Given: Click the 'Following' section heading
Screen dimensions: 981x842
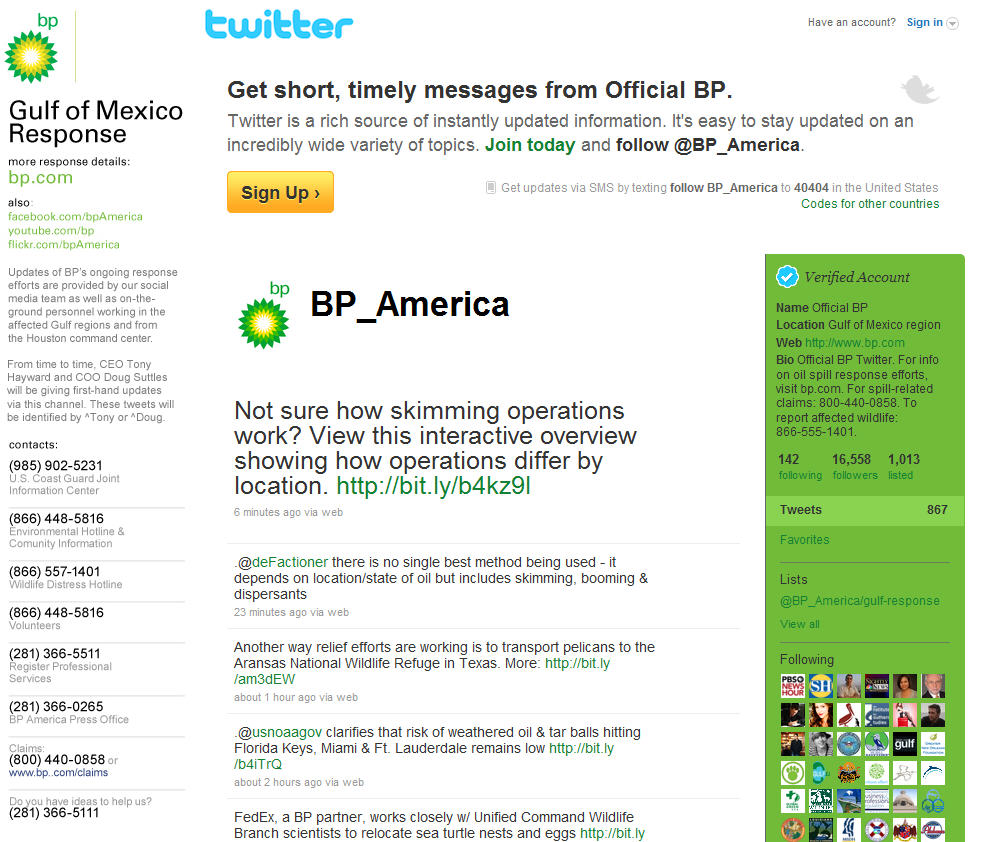Looking at the screenshot, I should (x=806, y=659).
